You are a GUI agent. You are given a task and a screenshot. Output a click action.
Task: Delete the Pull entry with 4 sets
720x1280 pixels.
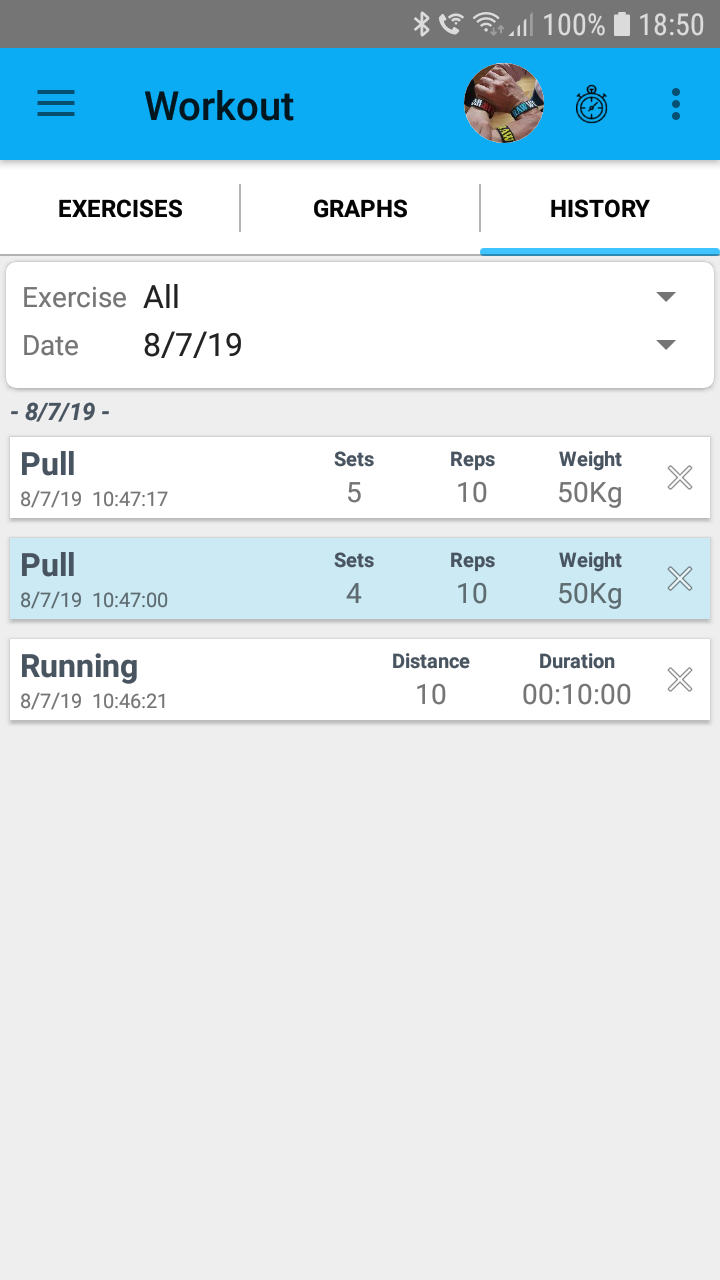tap(680, 578)
